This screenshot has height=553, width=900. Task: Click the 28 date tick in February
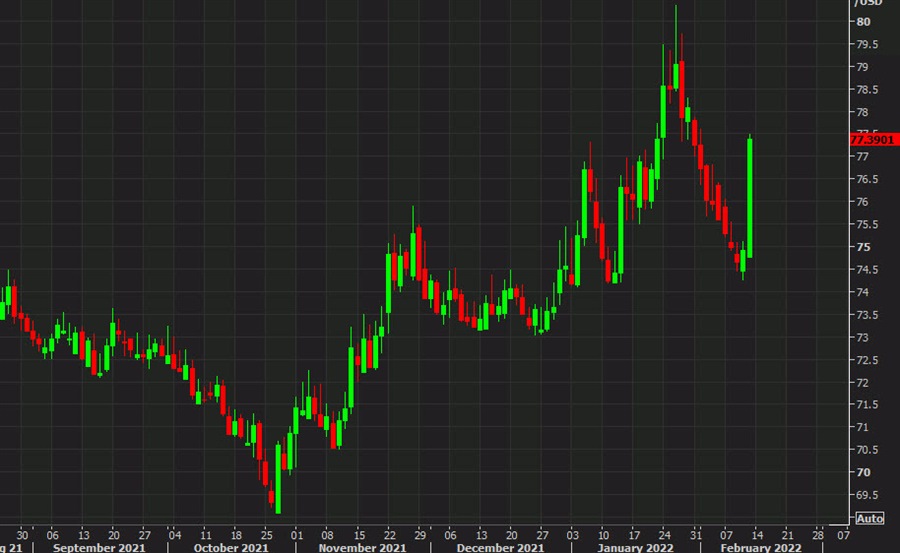pos(818,535)
